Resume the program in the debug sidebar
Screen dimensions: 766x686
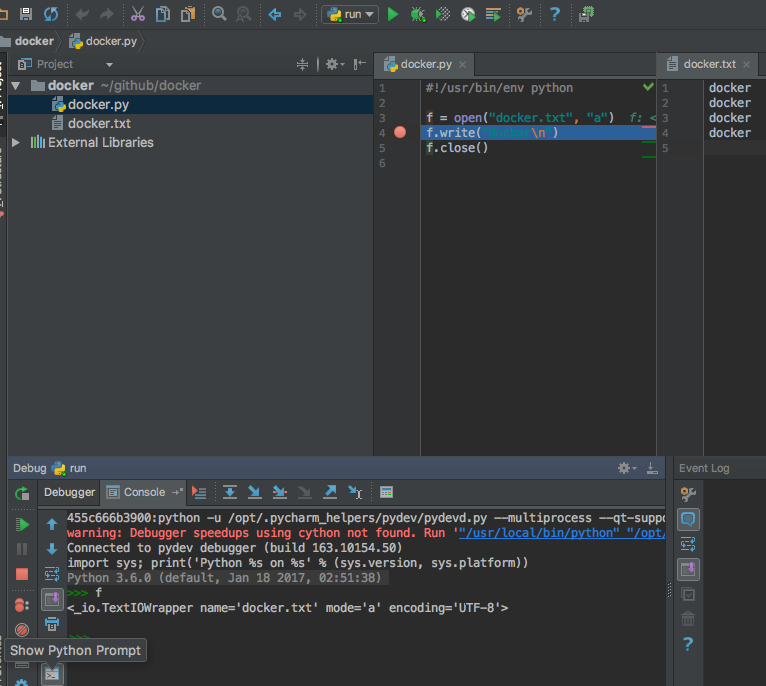pyautogui.click(x=22, y=525)
